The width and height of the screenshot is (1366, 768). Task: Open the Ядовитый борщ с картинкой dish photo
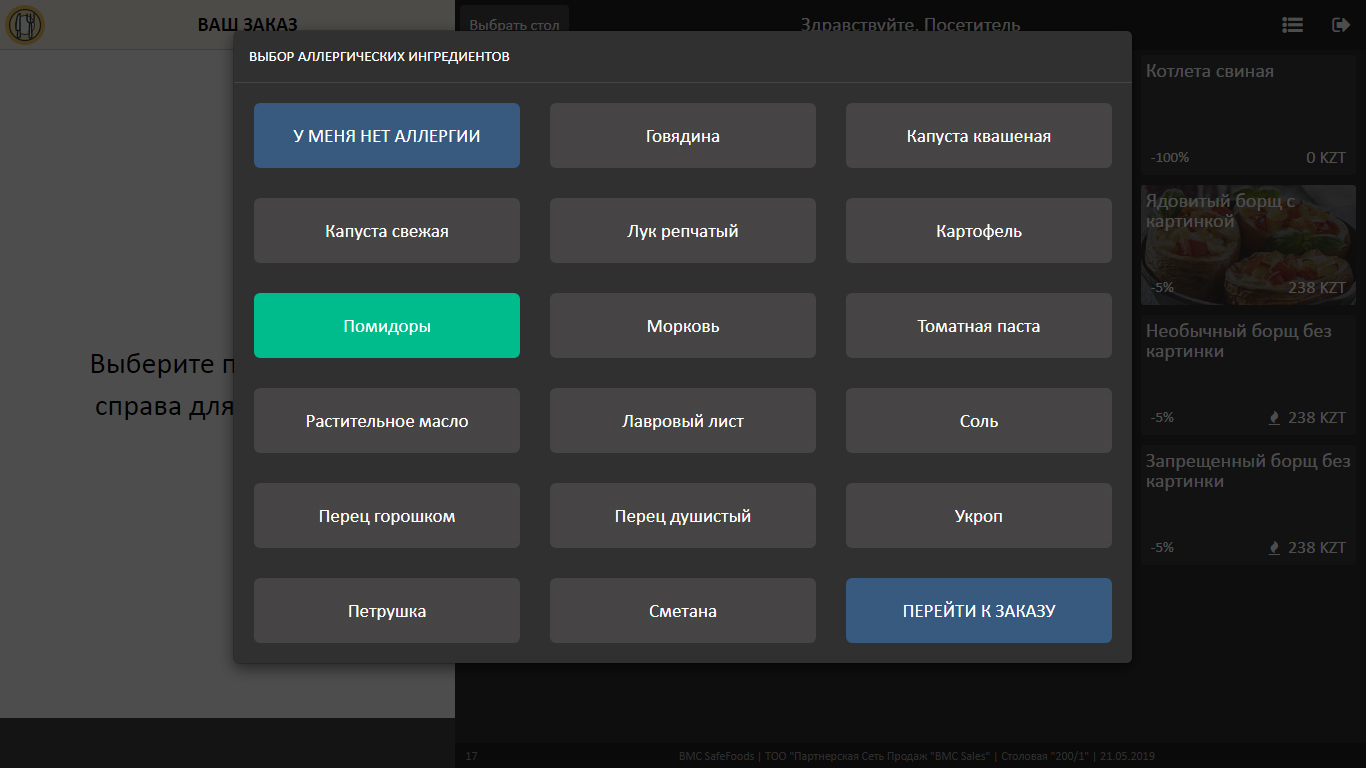[x=1247, y=245]
